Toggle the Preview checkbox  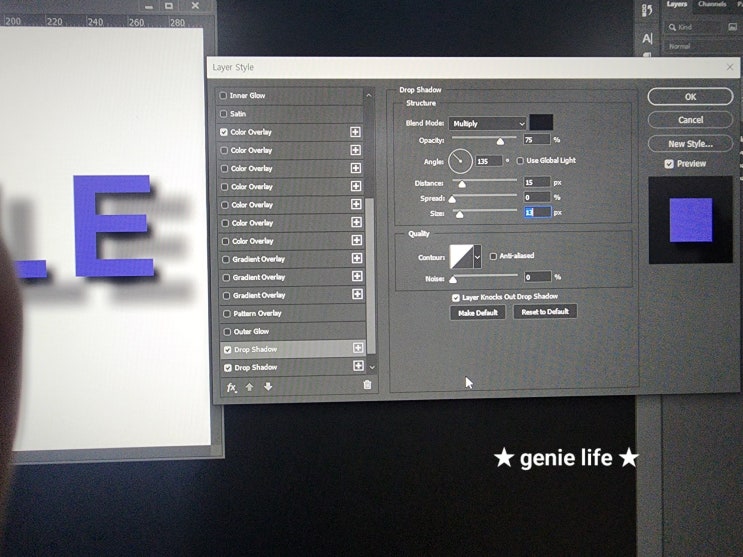pyautogui.click(x=669, y=164)
